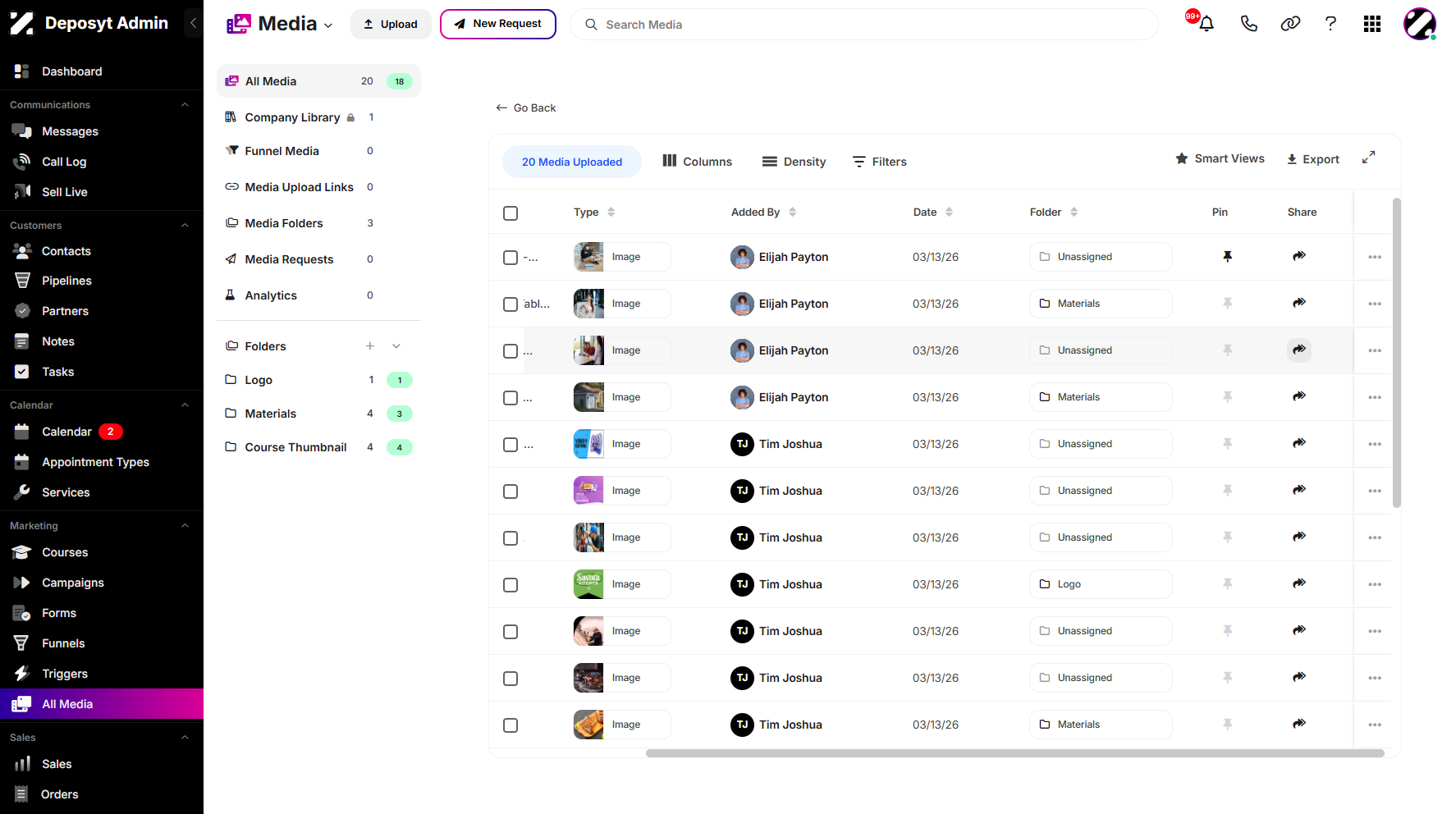Viewport: 1456px width, 814px height.
Task: Select the row starting with 'abl...' checkbox
Action: [x=511, y=304]
